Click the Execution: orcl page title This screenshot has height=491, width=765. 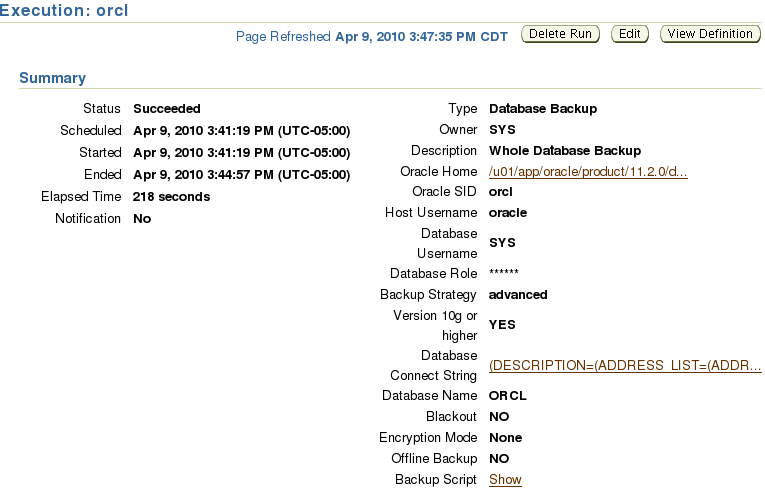coord(64,10)
